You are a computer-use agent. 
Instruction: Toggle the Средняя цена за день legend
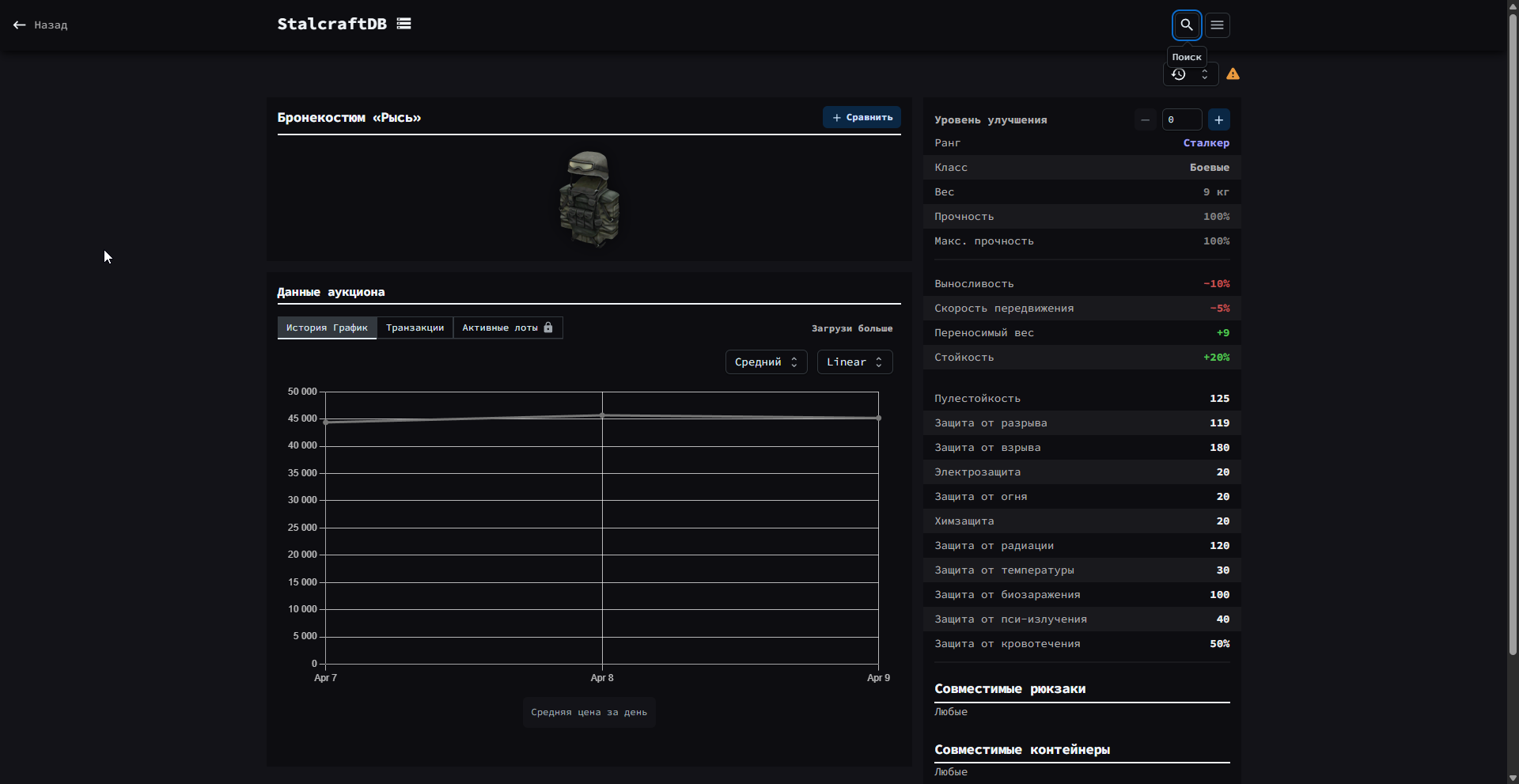589,713
